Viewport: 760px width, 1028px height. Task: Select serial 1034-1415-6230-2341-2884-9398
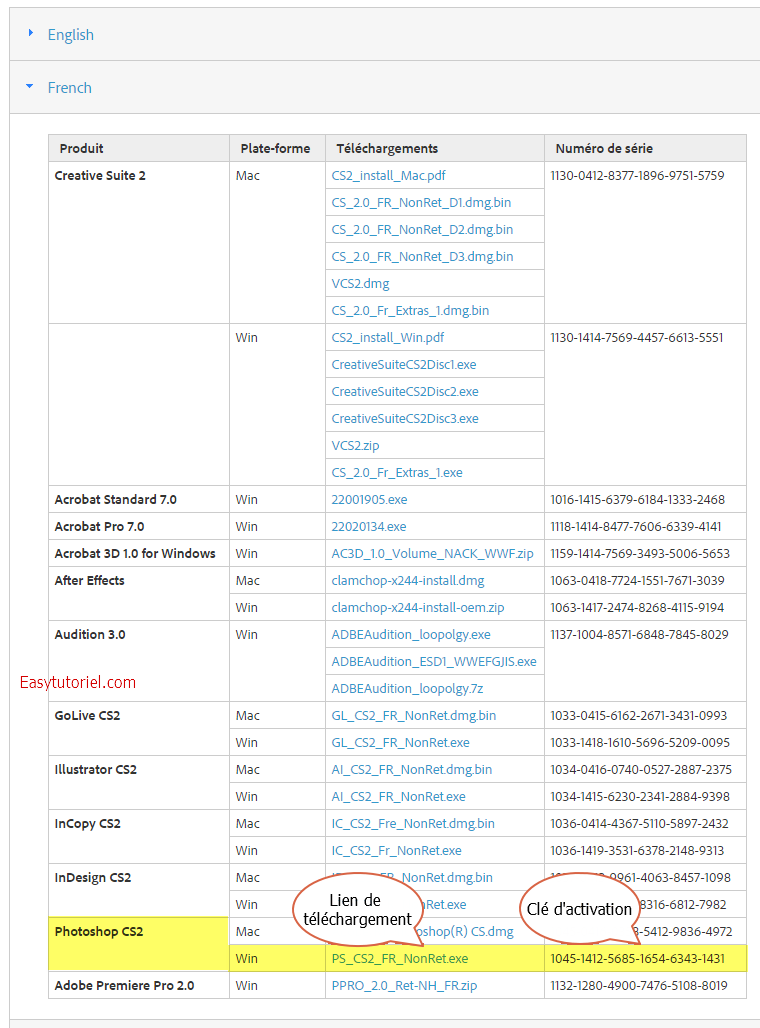pos(640,797)
